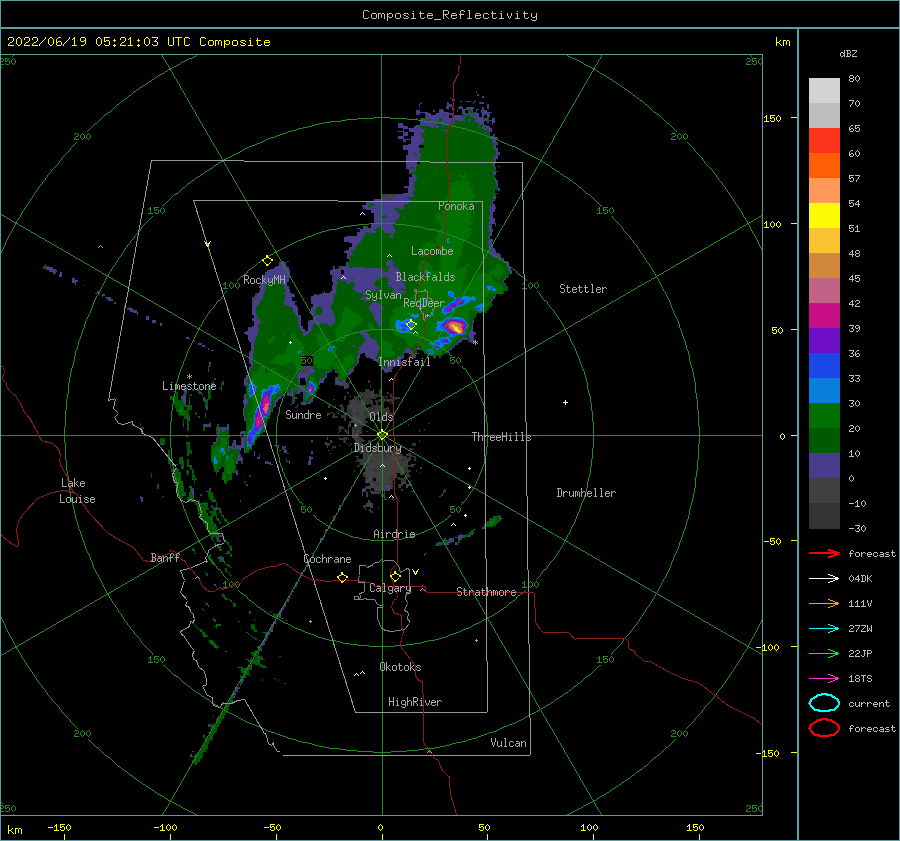Image resolution: width=900 pixels, height=841 pixels.
Task: Click the HighRiver label
Action: [x=415, y=702]
